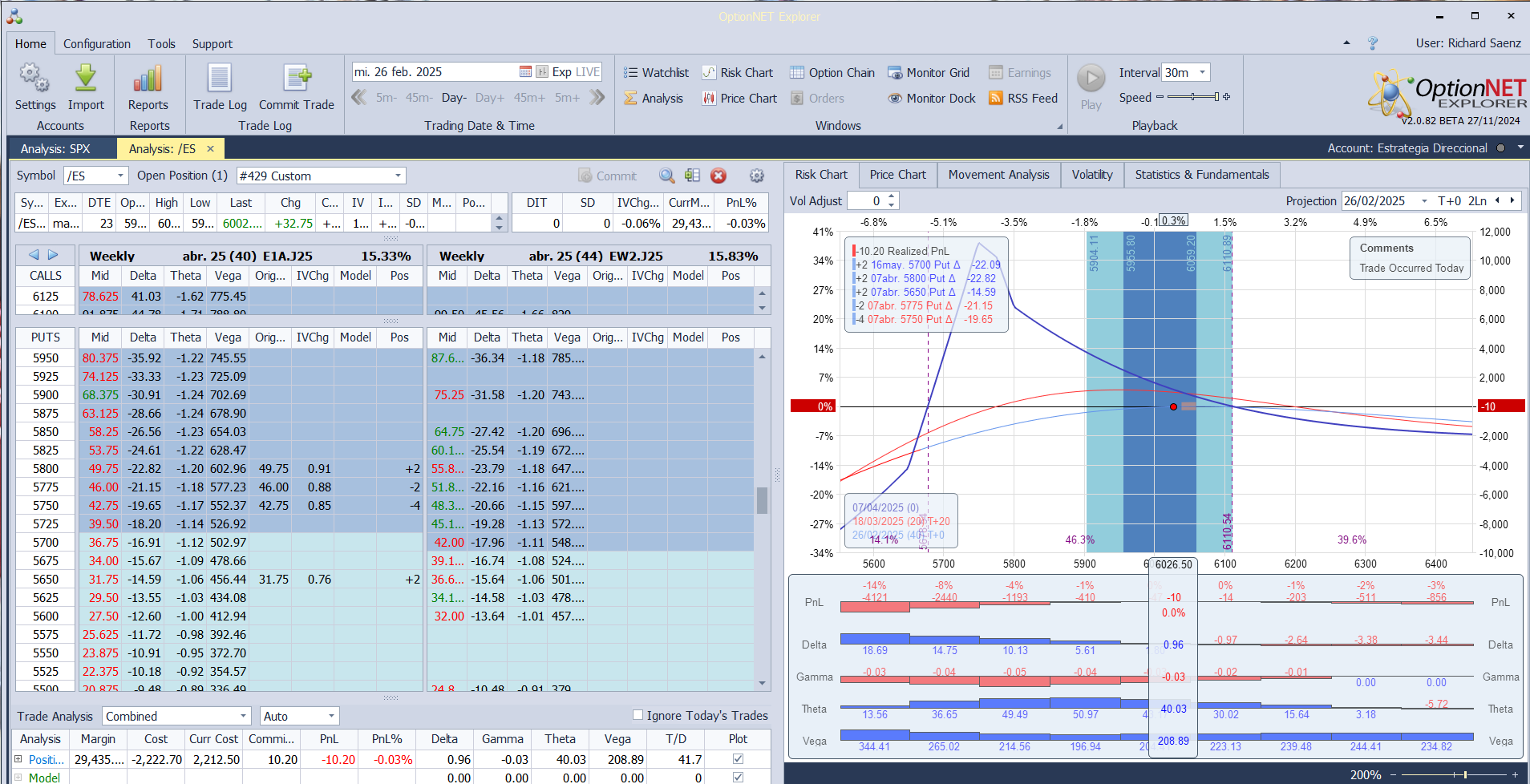Open the analysis panel gear settings
1530x784 pixels.
tap(756, 176)
